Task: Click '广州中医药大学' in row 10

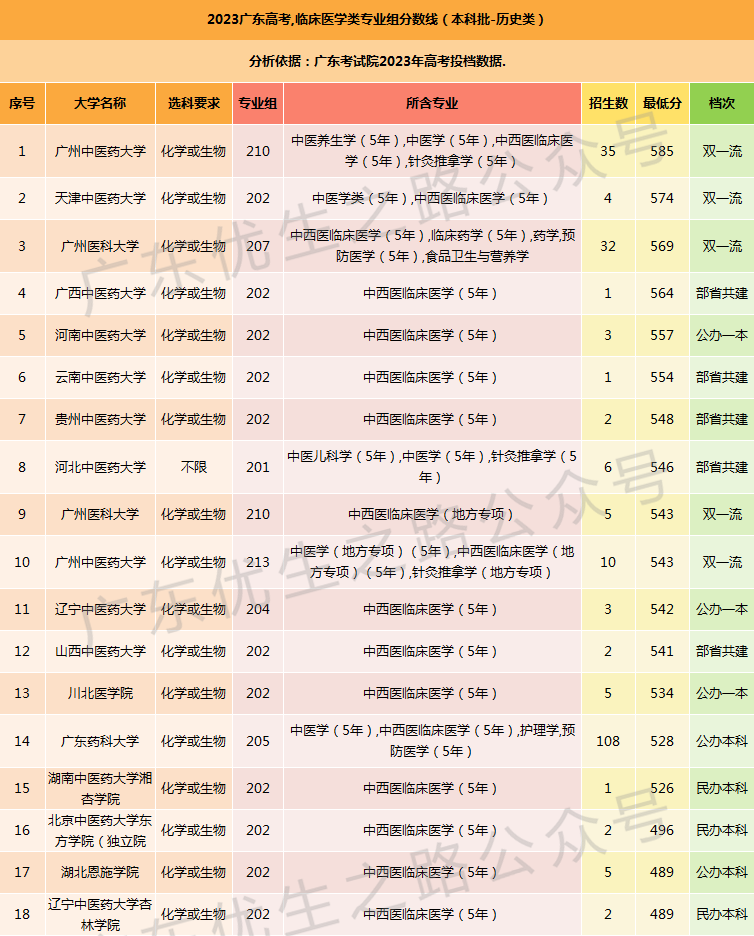Action: tap(100, 562)
